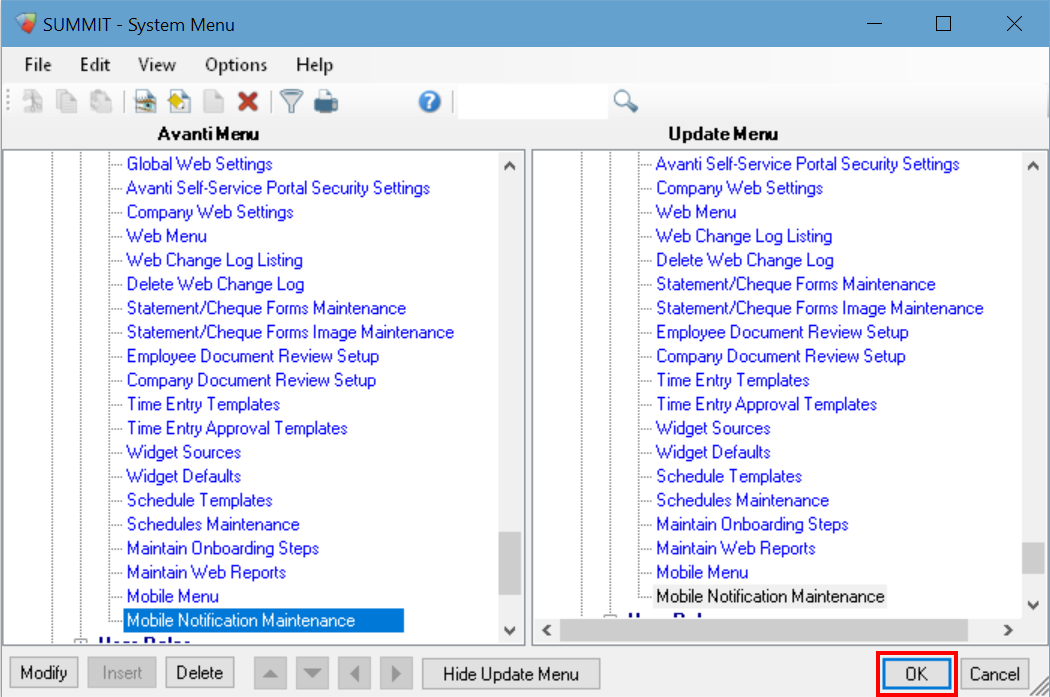Click the blank New document icon
Viewport: 1050px width, 697px height.
214,102
